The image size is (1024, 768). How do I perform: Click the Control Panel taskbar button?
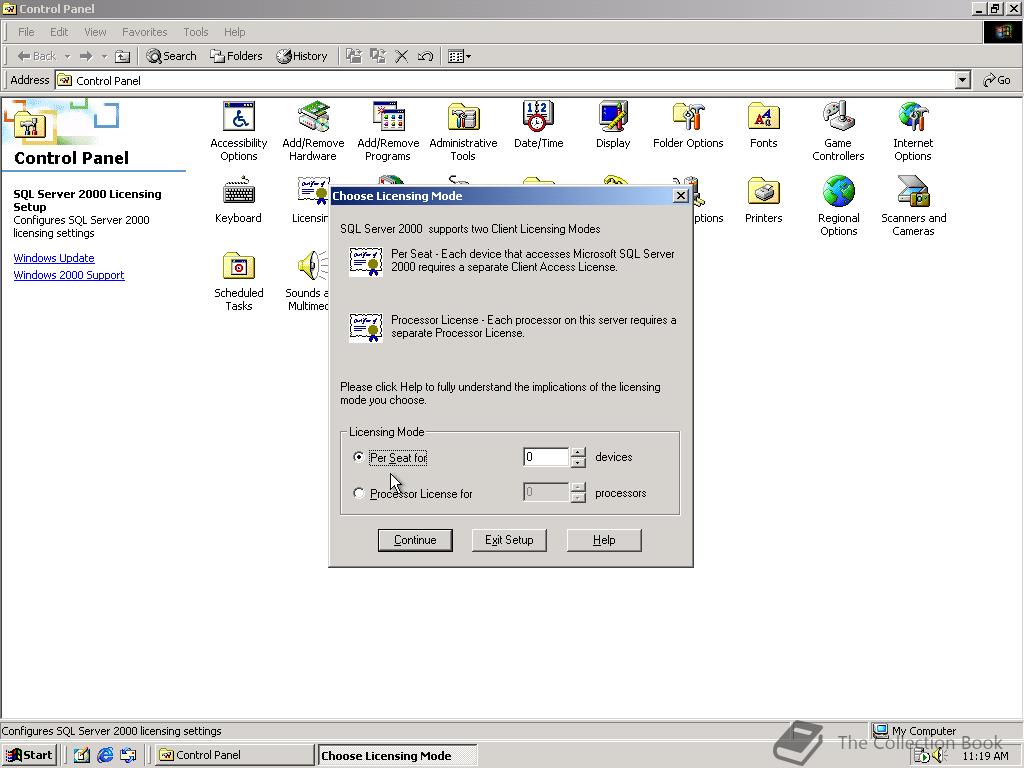click(234, 755)
